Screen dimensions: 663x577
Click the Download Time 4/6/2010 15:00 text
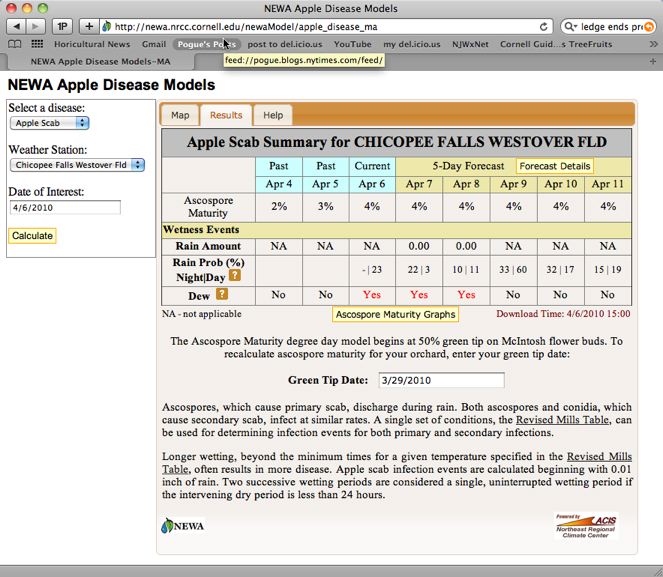click(x=563, y=314)
